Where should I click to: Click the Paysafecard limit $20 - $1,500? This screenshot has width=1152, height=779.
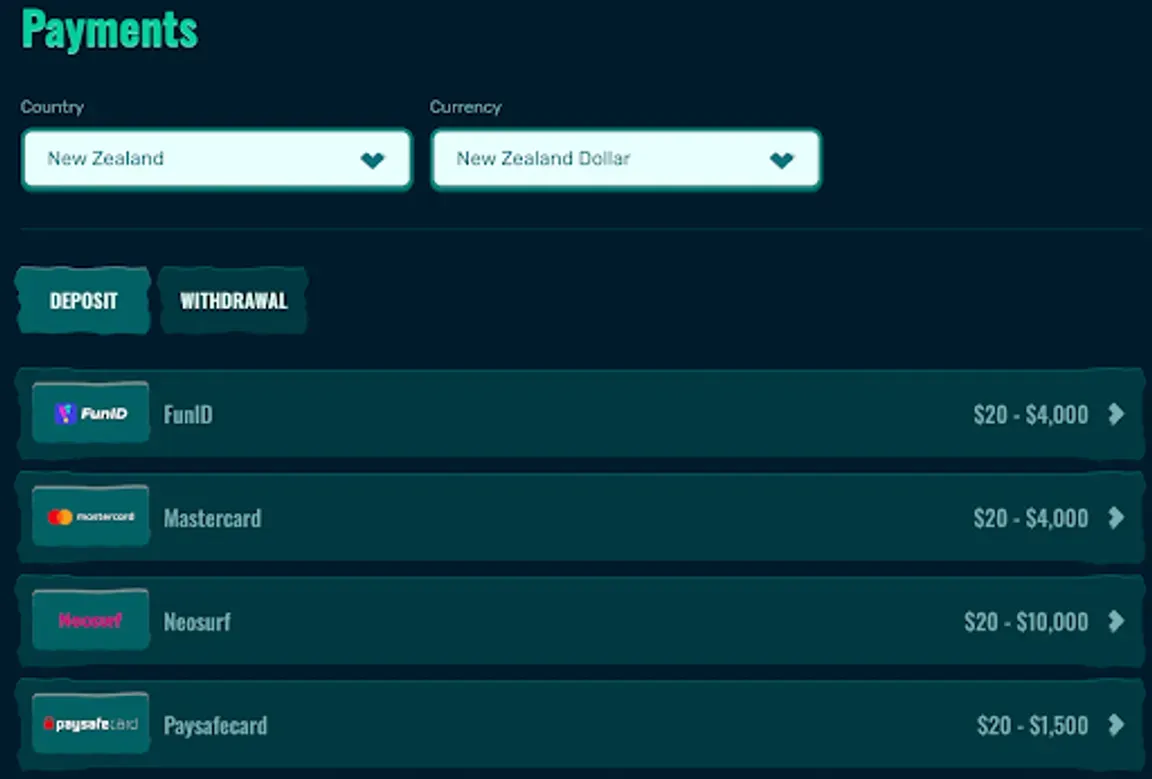pyautogui.click(x=1032, y=725)
